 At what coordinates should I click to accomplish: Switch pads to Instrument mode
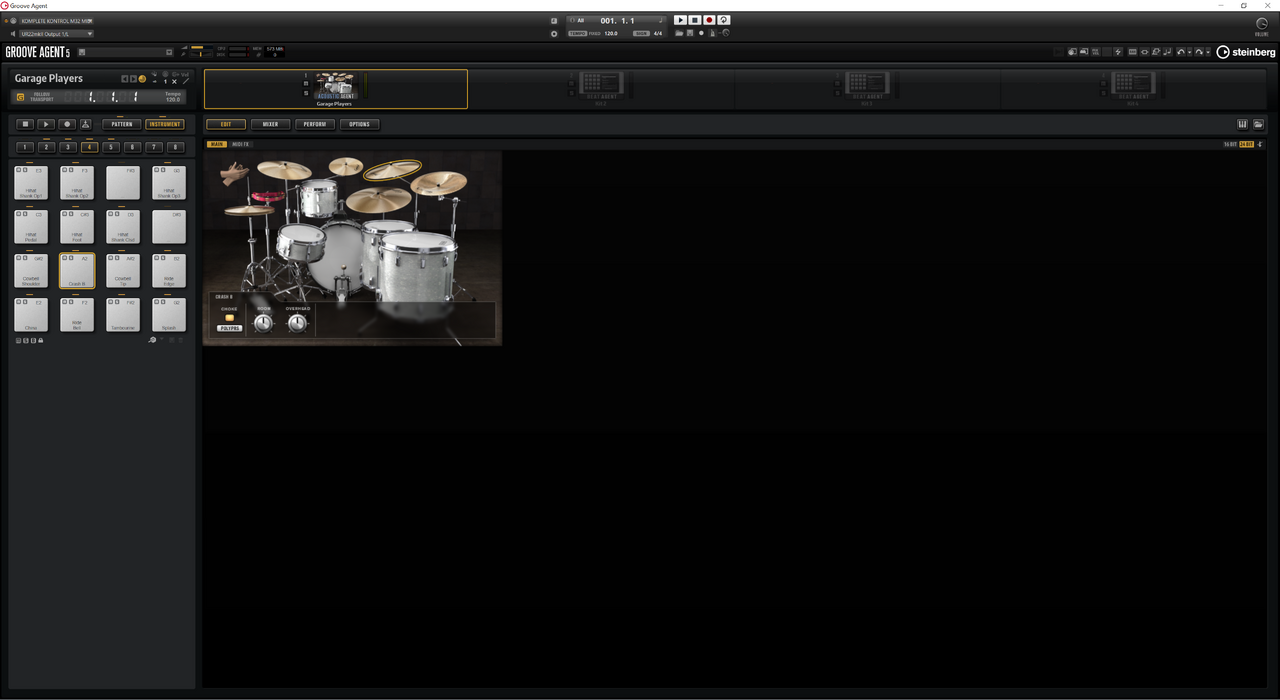(x=165, y=124)
